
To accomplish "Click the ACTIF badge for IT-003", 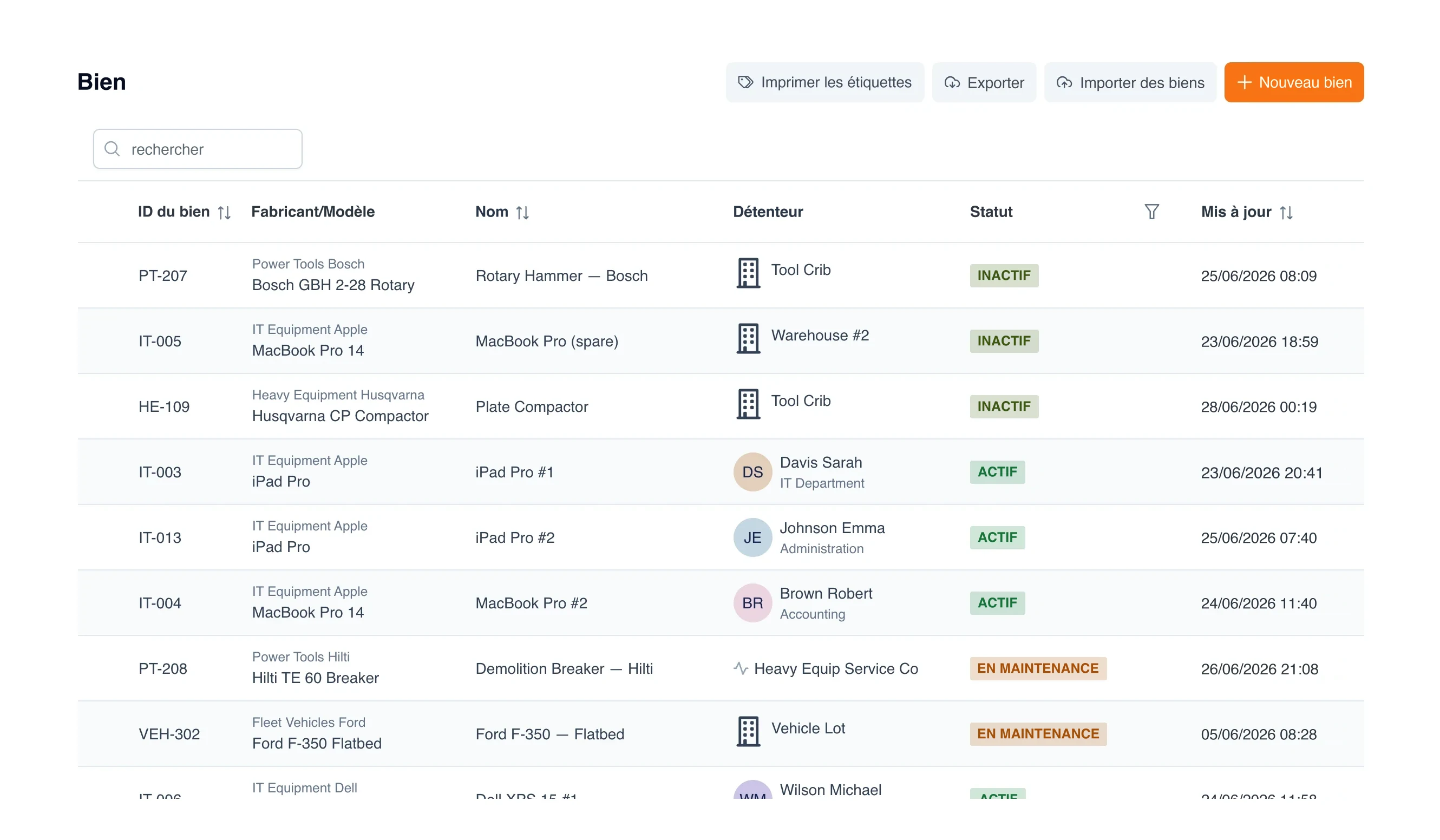I will [x=997, y=472].
